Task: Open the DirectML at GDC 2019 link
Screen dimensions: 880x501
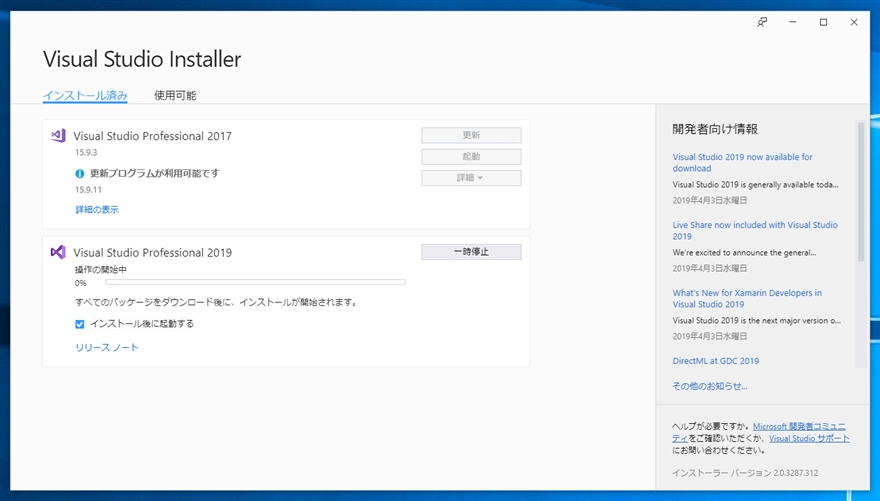Action: [716, 361]
